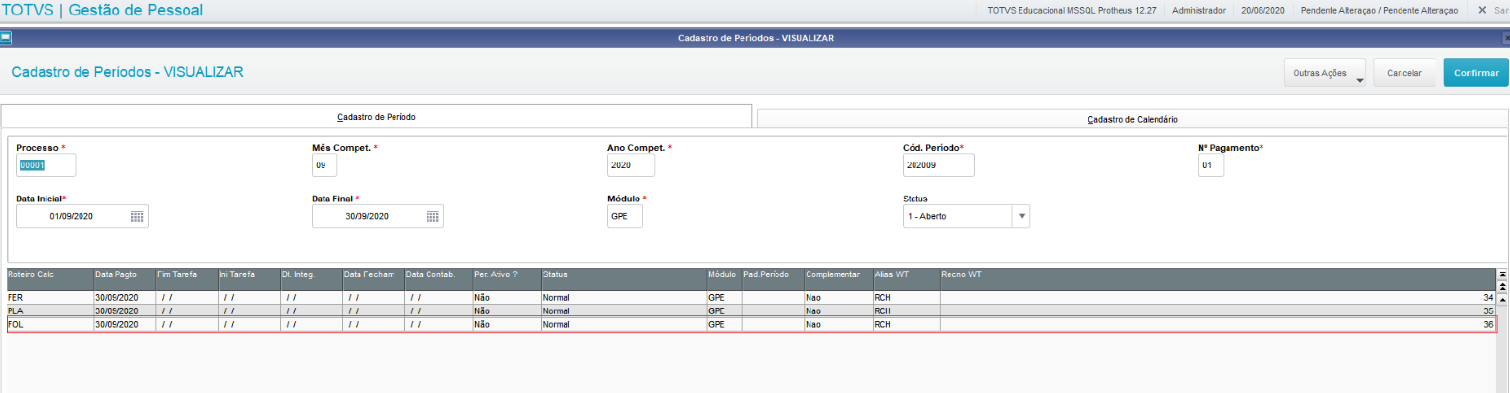Image resolution: width=1510 pixels, height=393 pixels.
Task: Click the Processo input field
Action: (x=46, y=165)
